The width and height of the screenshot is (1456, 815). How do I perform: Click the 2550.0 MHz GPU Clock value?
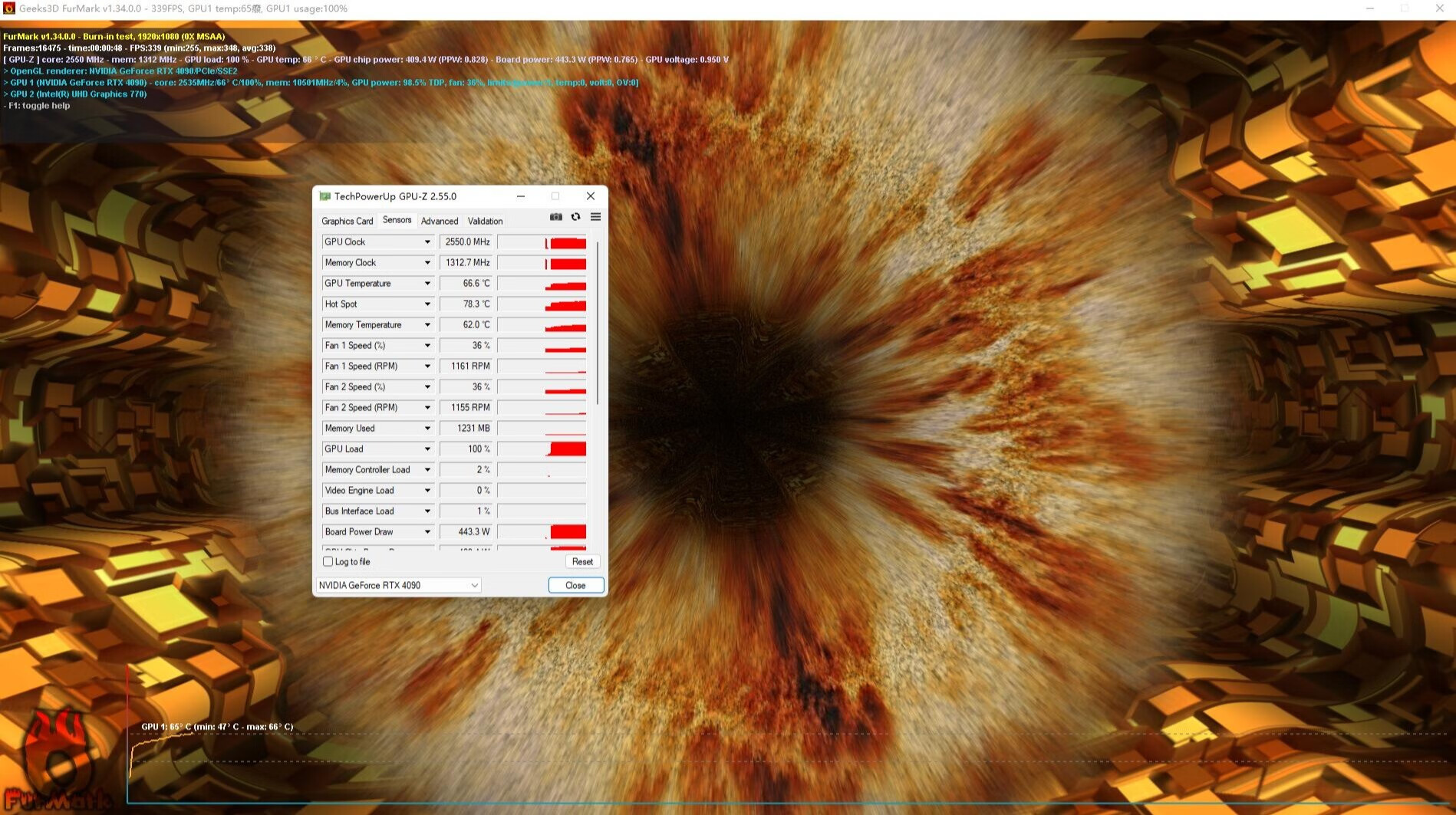(x=466, y=242)
